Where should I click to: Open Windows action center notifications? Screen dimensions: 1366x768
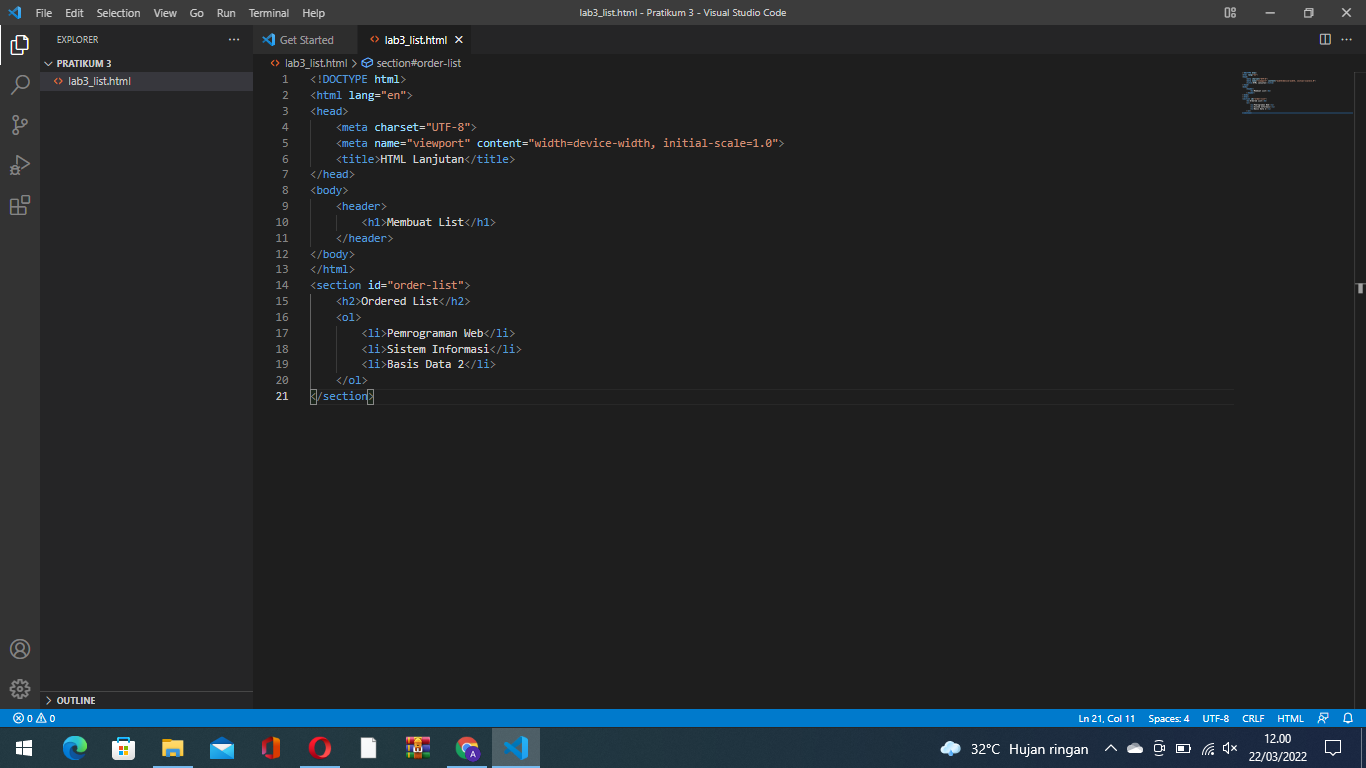pyautogui.click(x=1333, y=748)
